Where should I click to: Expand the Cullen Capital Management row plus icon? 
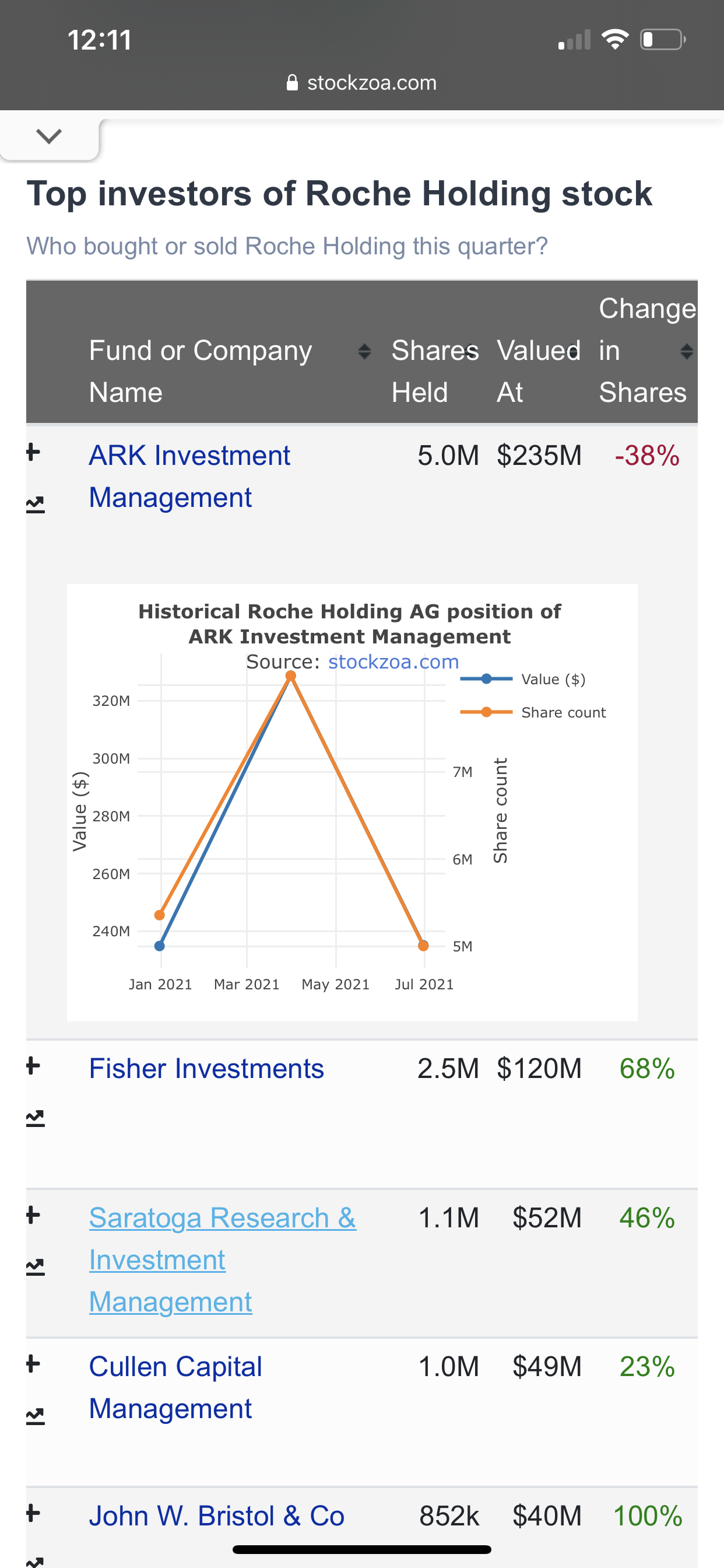tap(33, 1364)
